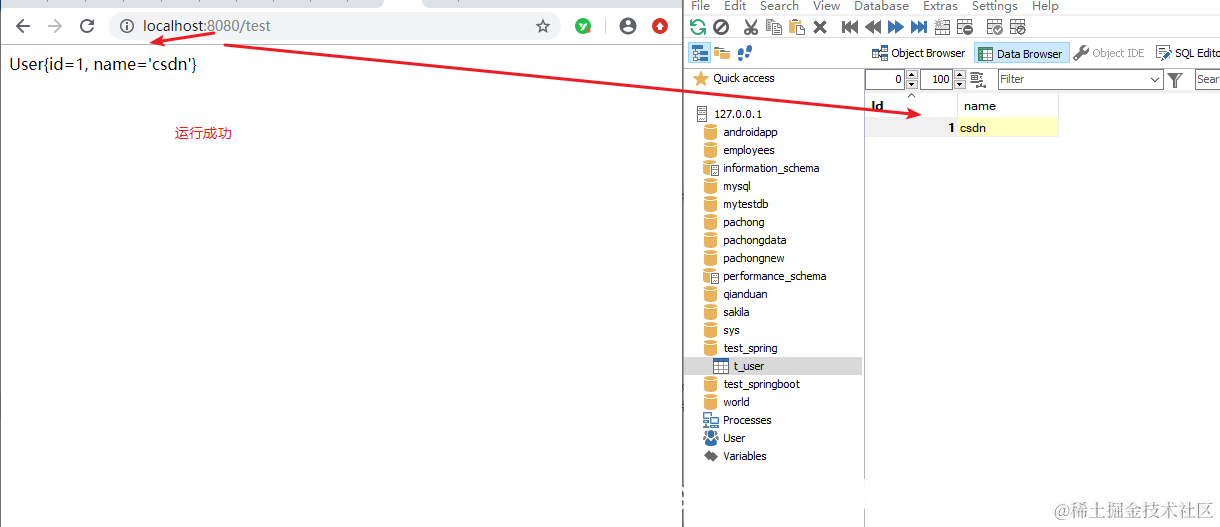Click the Paste clipboard icon
1220x527 pixels.
point(795,27)
